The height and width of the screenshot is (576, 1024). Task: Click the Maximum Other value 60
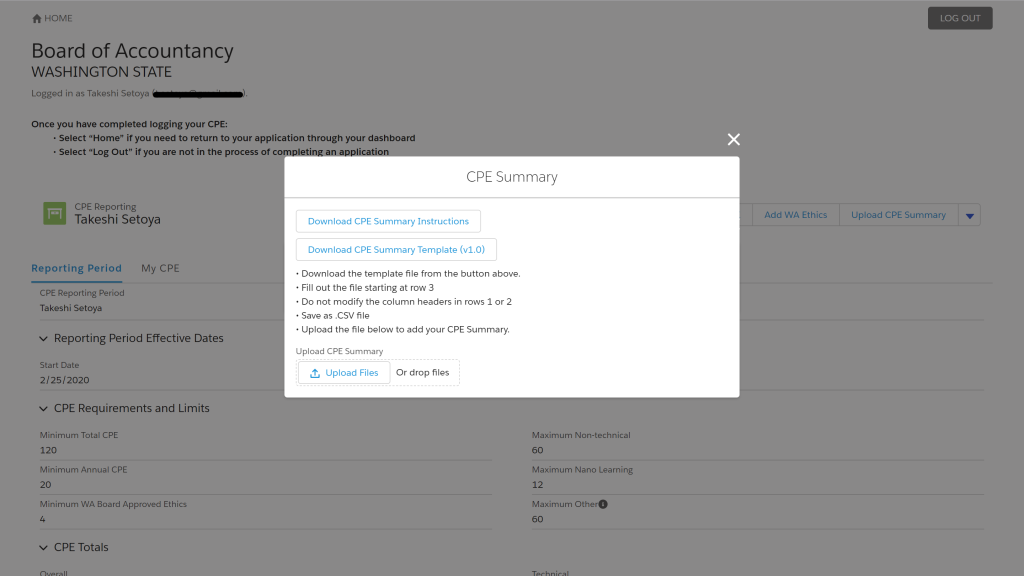point(537,519)
